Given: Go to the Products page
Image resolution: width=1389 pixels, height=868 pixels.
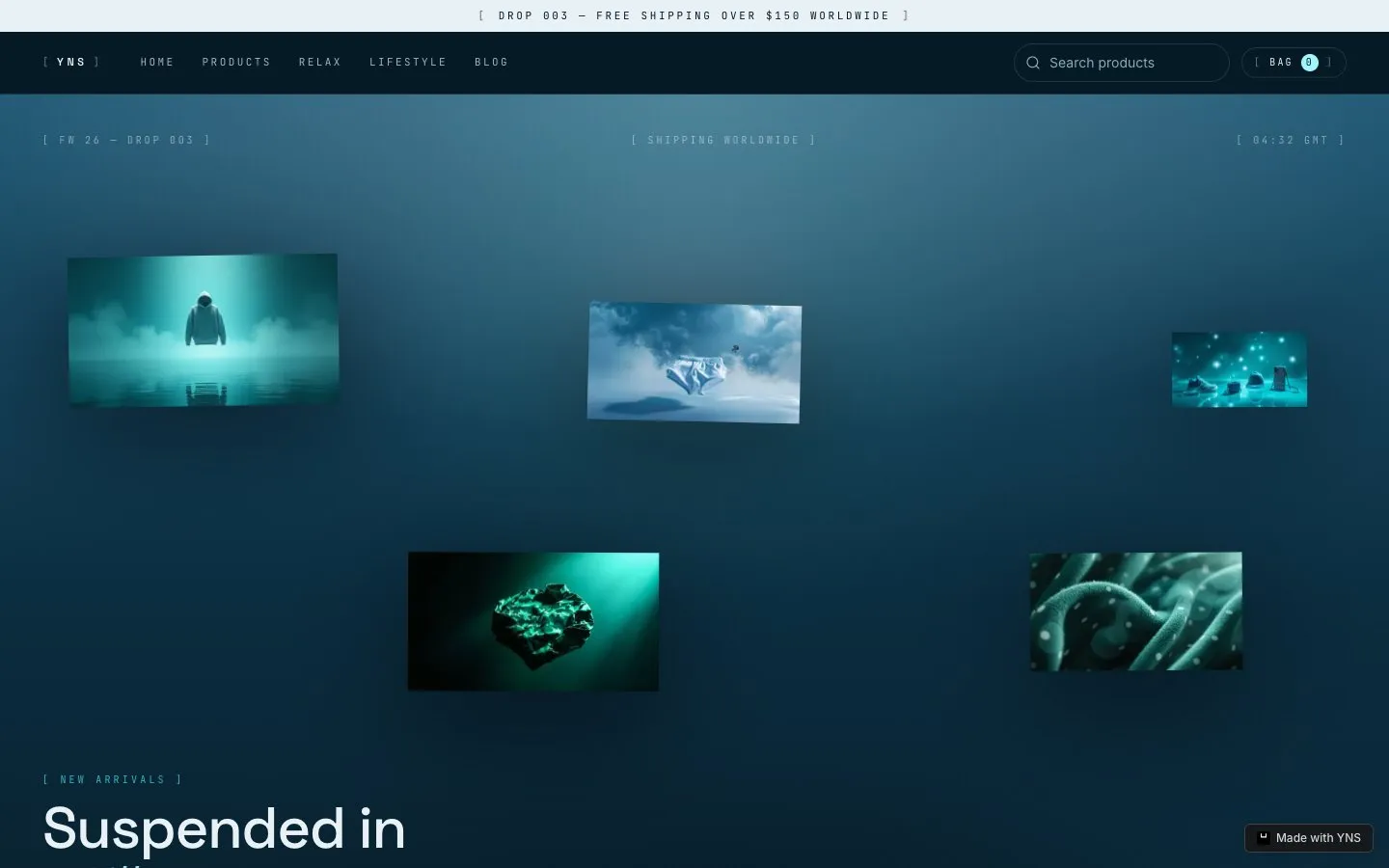Looking at the screenshot, I should pos(236,62).
